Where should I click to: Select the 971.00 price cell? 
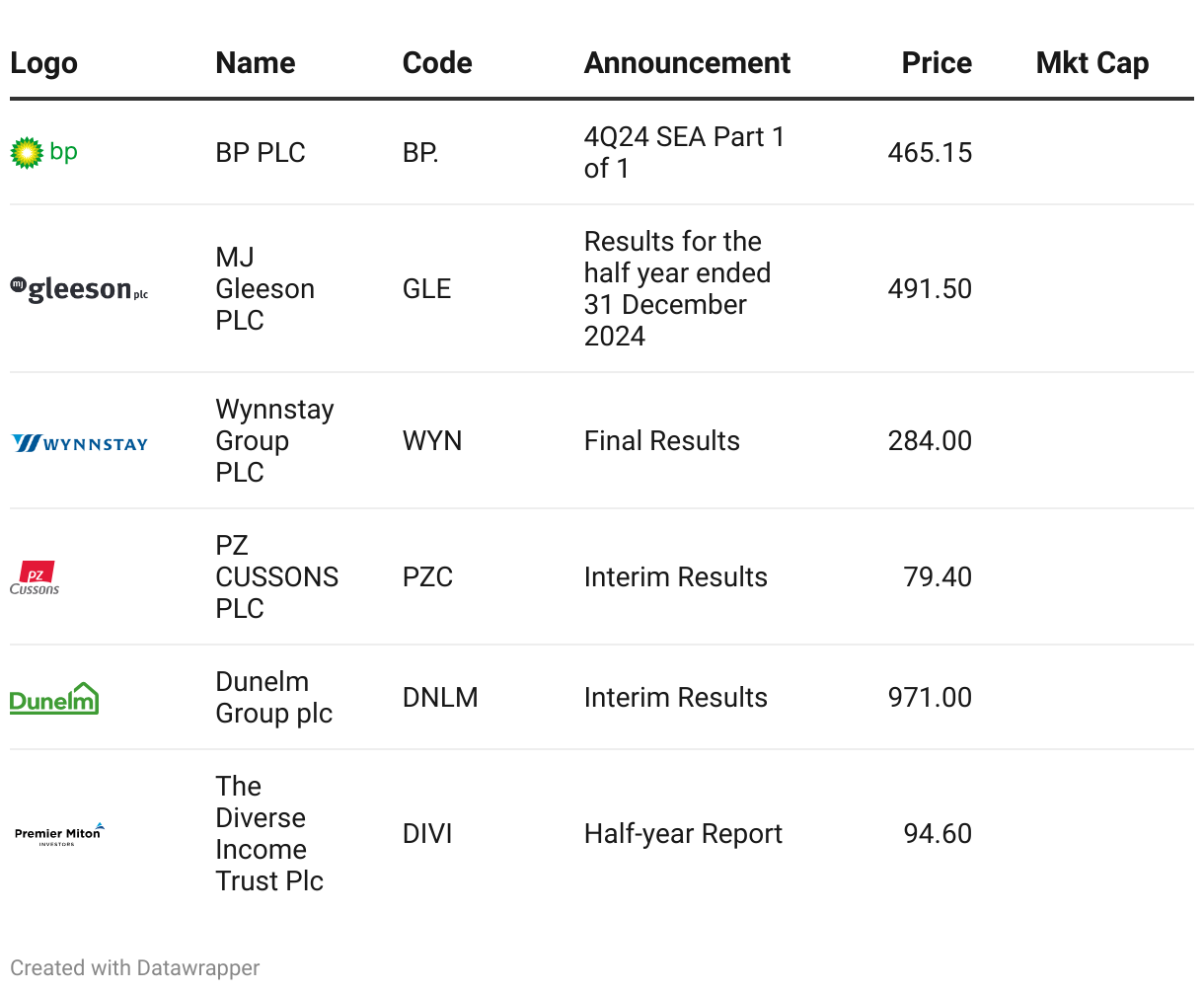[929, 698]
